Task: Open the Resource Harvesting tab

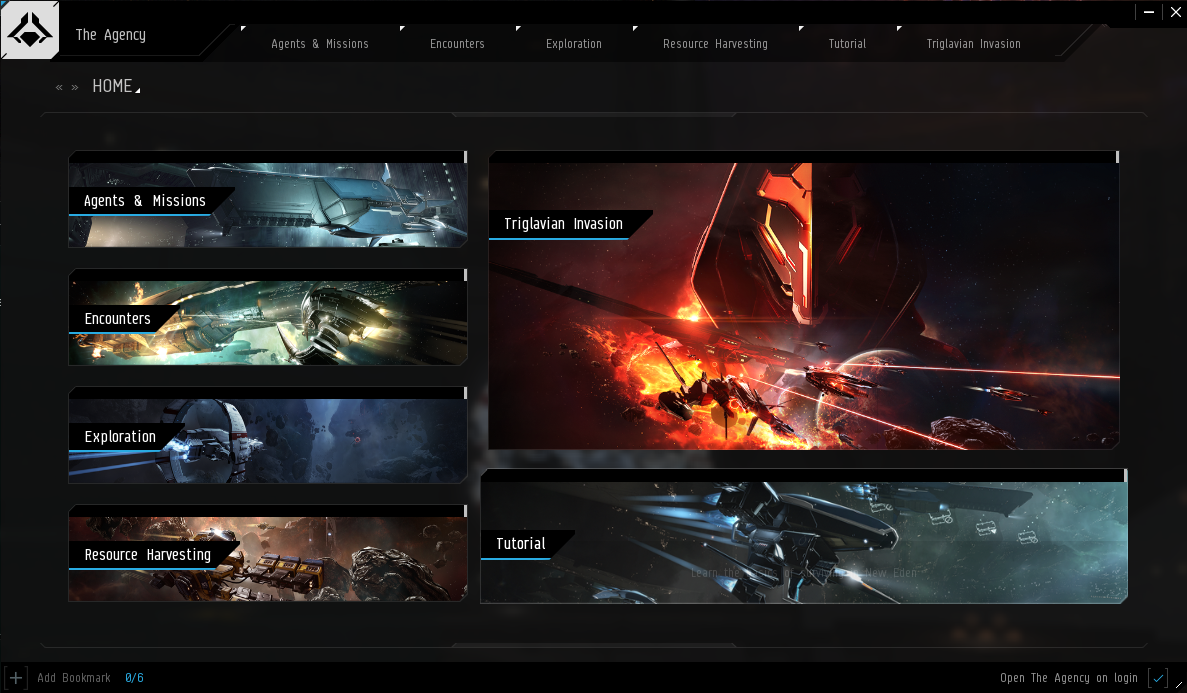Action: click(715, 44)
